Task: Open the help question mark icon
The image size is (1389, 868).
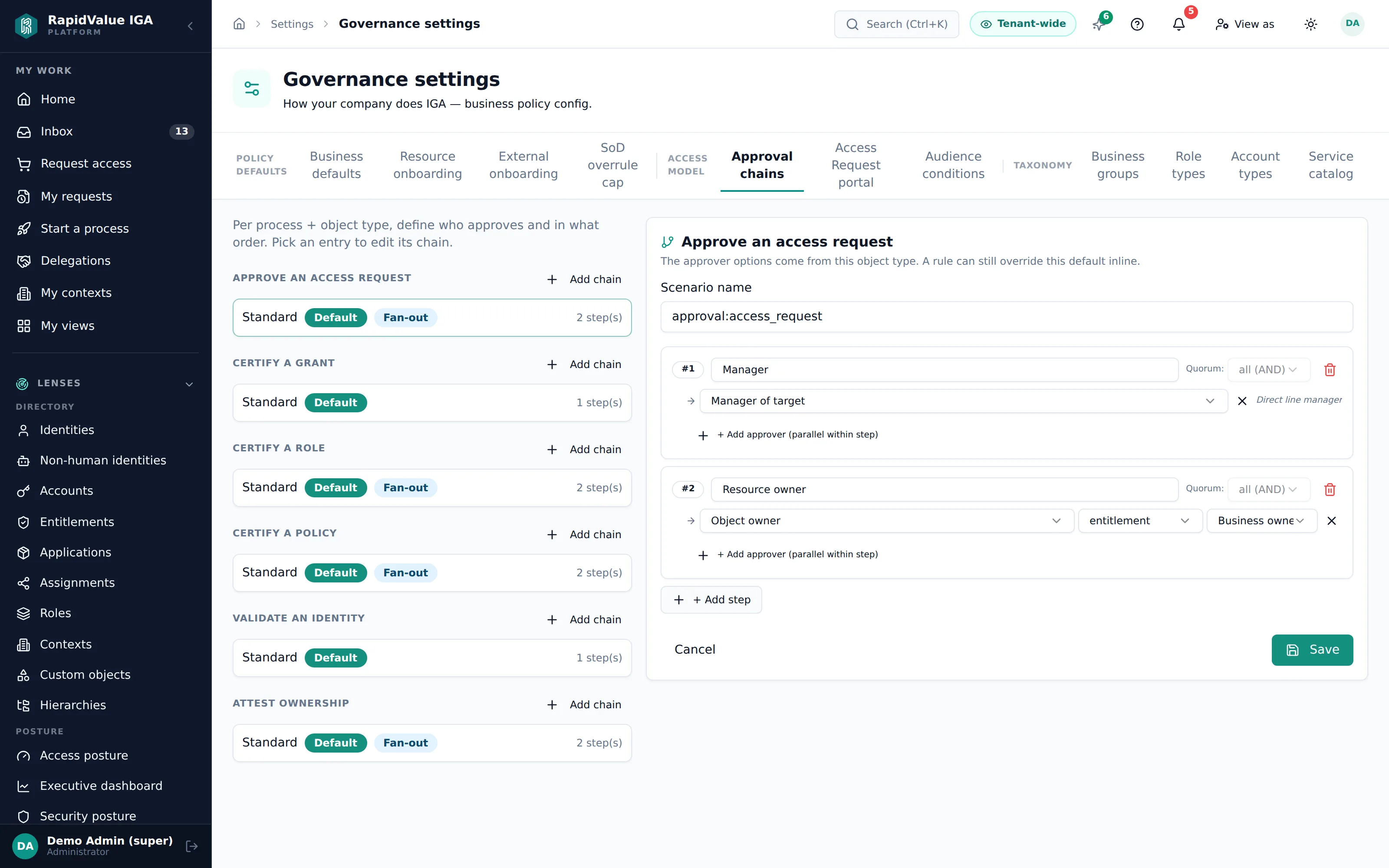Action: pyautogui.click(x=1137, y=24)
